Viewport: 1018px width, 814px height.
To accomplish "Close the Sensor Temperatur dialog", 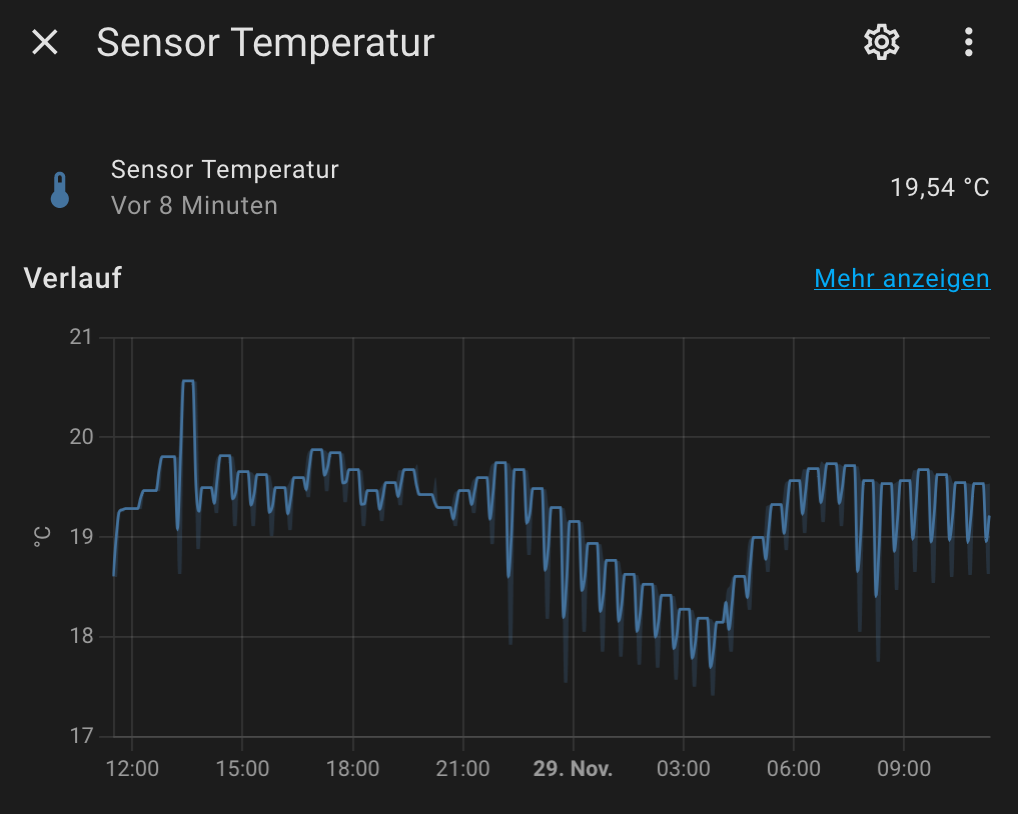I will click(45, 42).
